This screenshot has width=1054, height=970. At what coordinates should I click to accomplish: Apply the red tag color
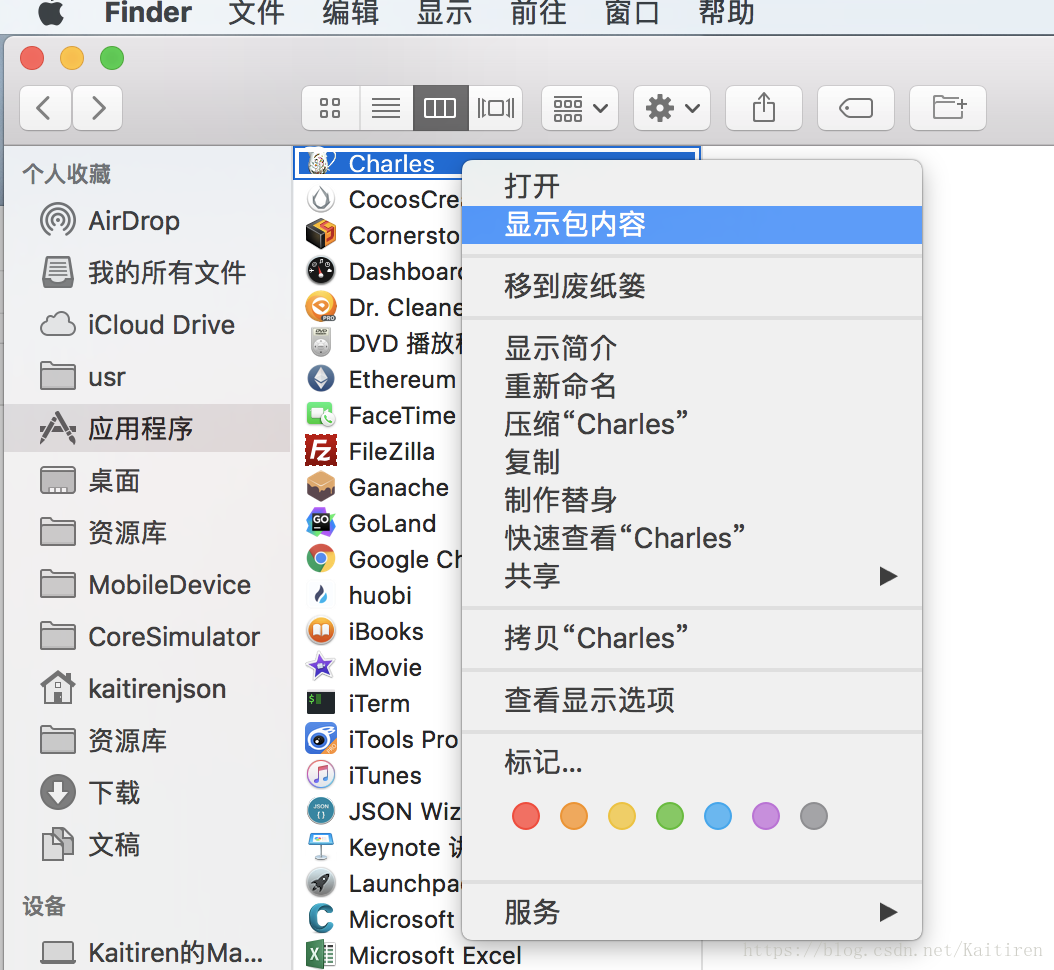click(526, 816)
